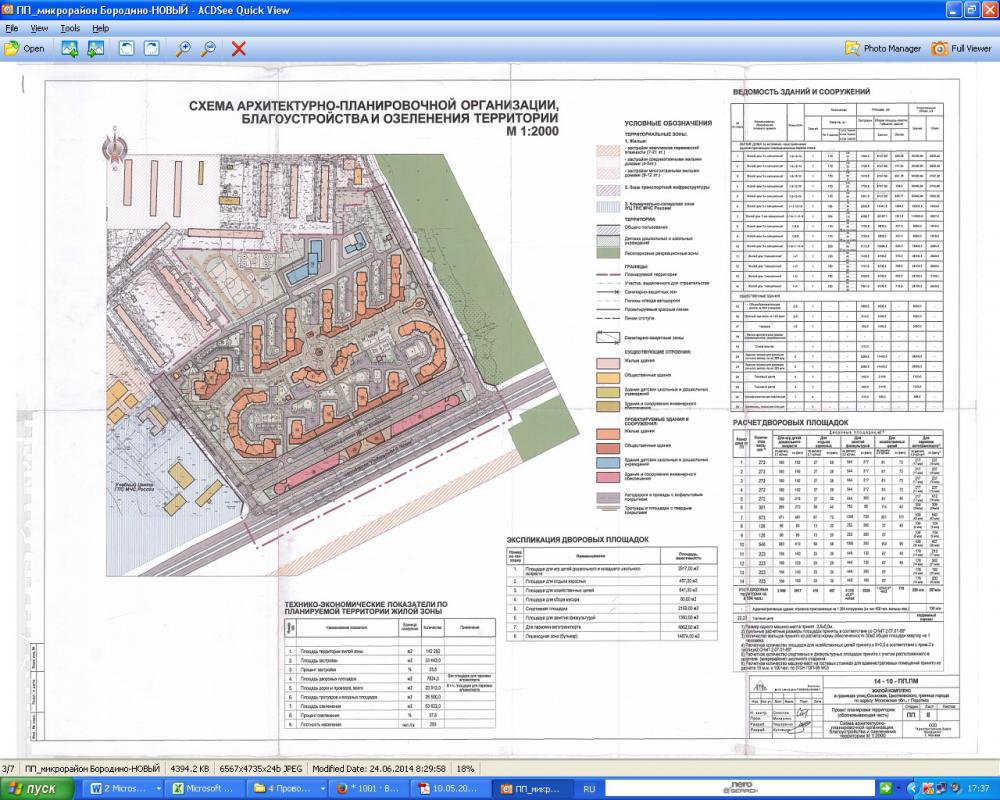The width and height of the screenshot is (1000, 800).
Task: Click the RU language indicator
Action: click(x=589, y=789)
